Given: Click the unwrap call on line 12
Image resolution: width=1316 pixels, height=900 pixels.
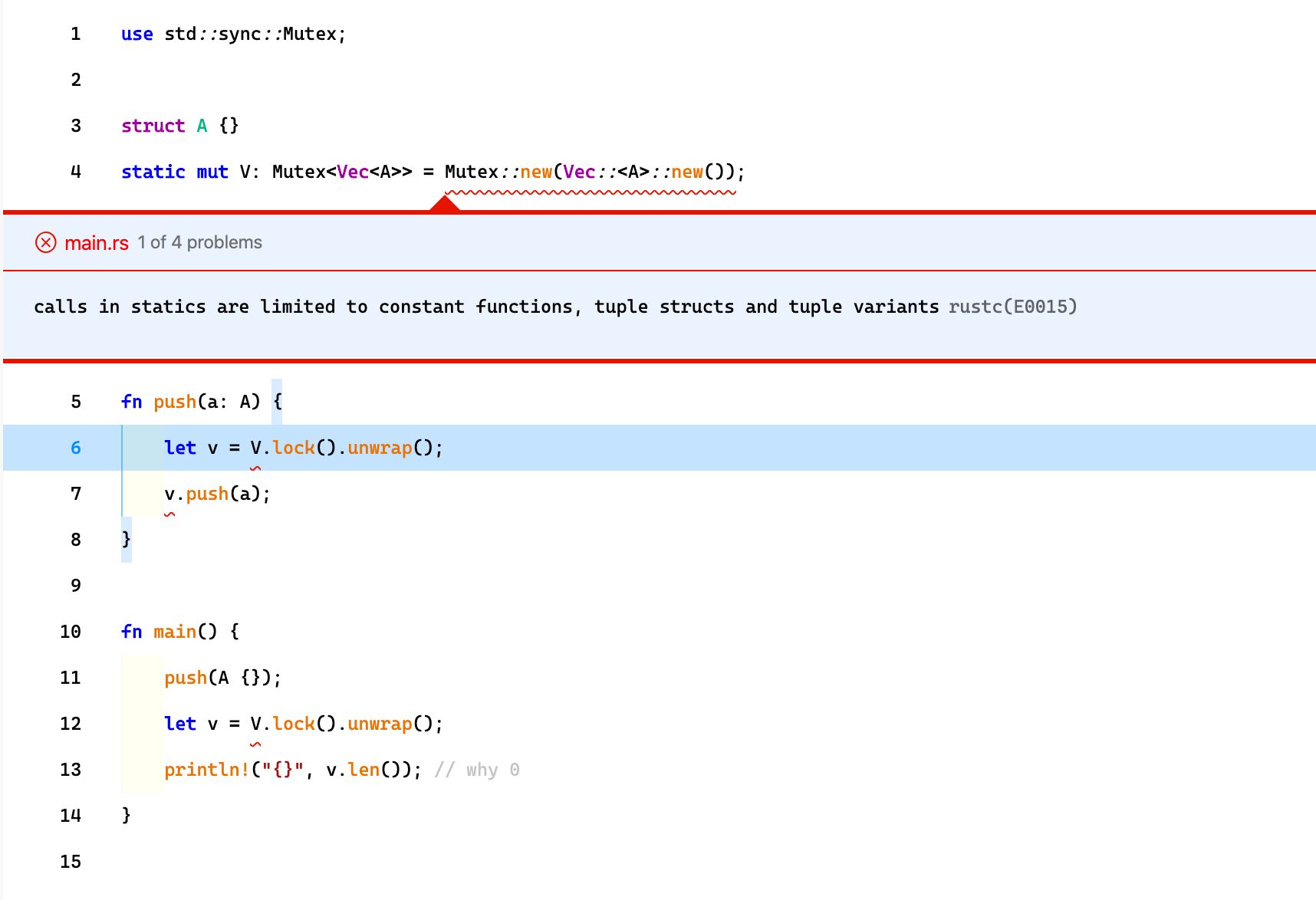Looking at the screenshot, I should click(380, 724).
